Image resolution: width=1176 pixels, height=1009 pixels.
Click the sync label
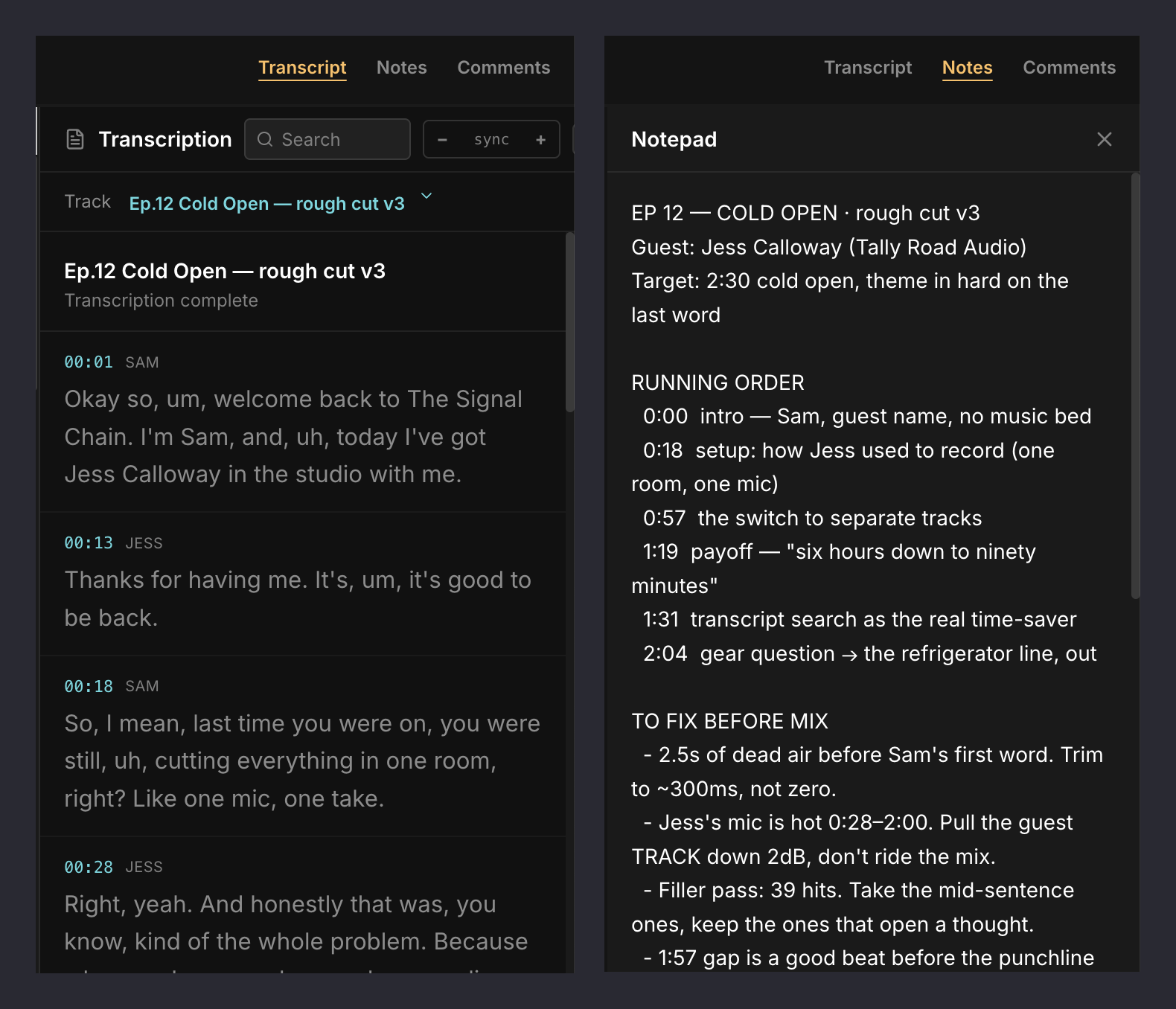(x=492, y=139)
